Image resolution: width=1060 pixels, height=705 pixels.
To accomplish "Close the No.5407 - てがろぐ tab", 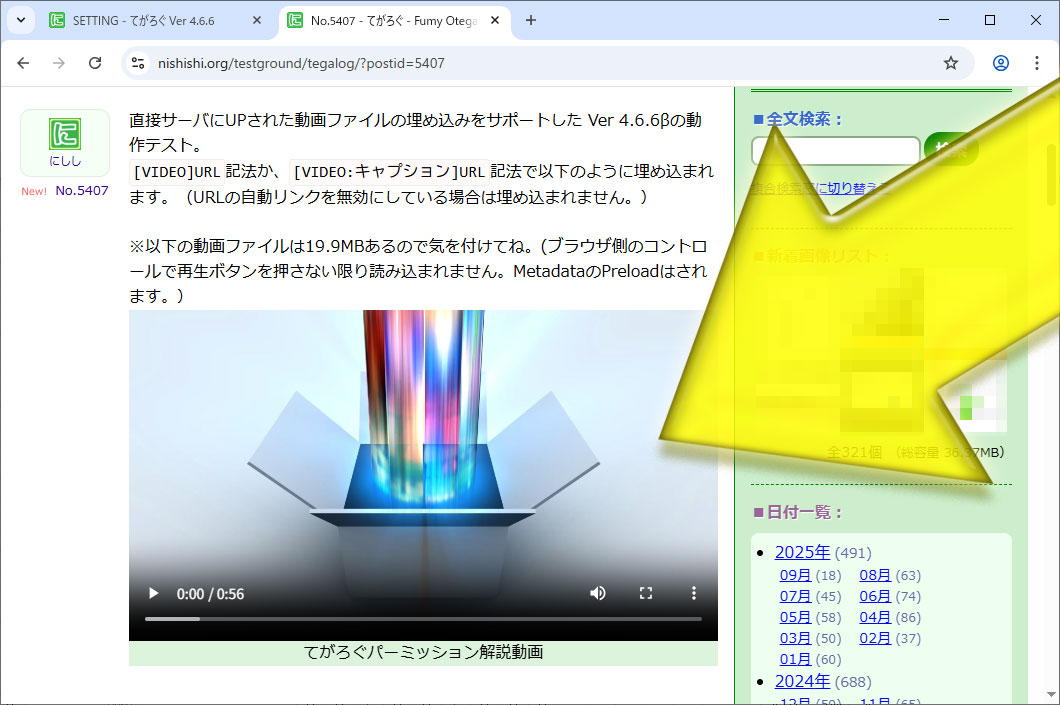I will point(495,21).
